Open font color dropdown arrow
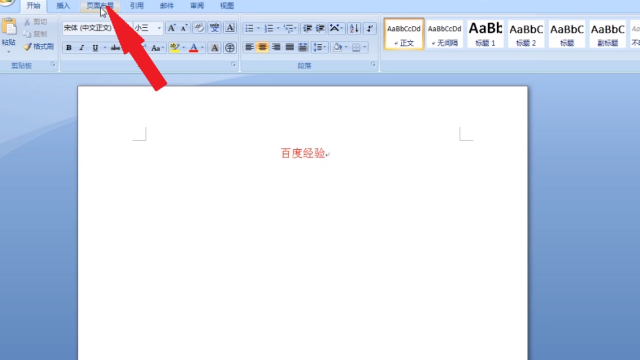The width and height of the screenshot is (640, 360). coord(202,48)
